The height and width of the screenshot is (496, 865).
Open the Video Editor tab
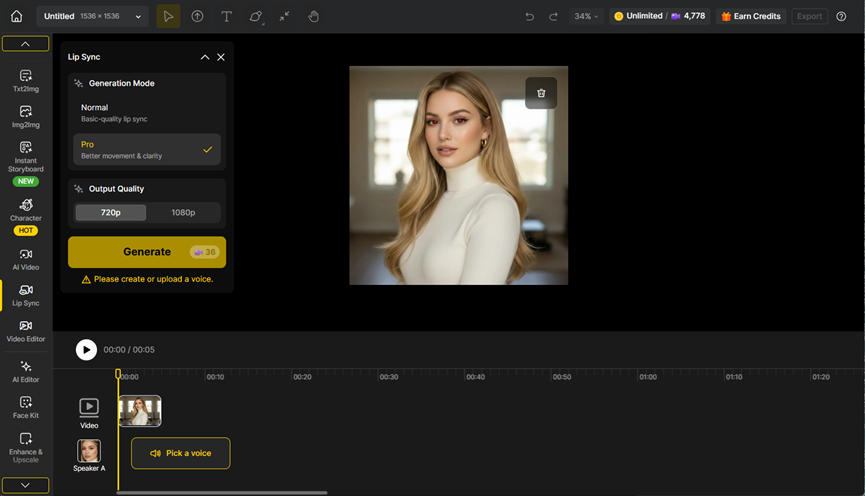(26, 331)
